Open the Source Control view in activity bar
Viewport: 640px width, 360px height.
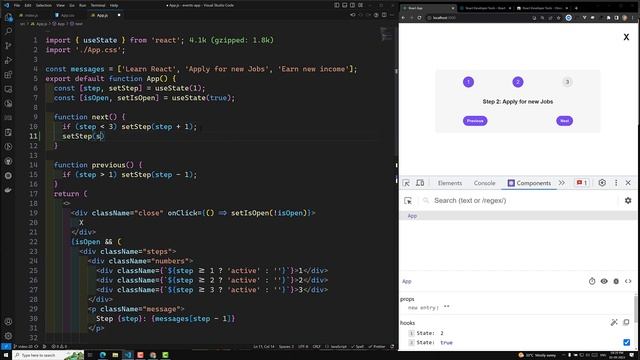click(x=8, y=46)
